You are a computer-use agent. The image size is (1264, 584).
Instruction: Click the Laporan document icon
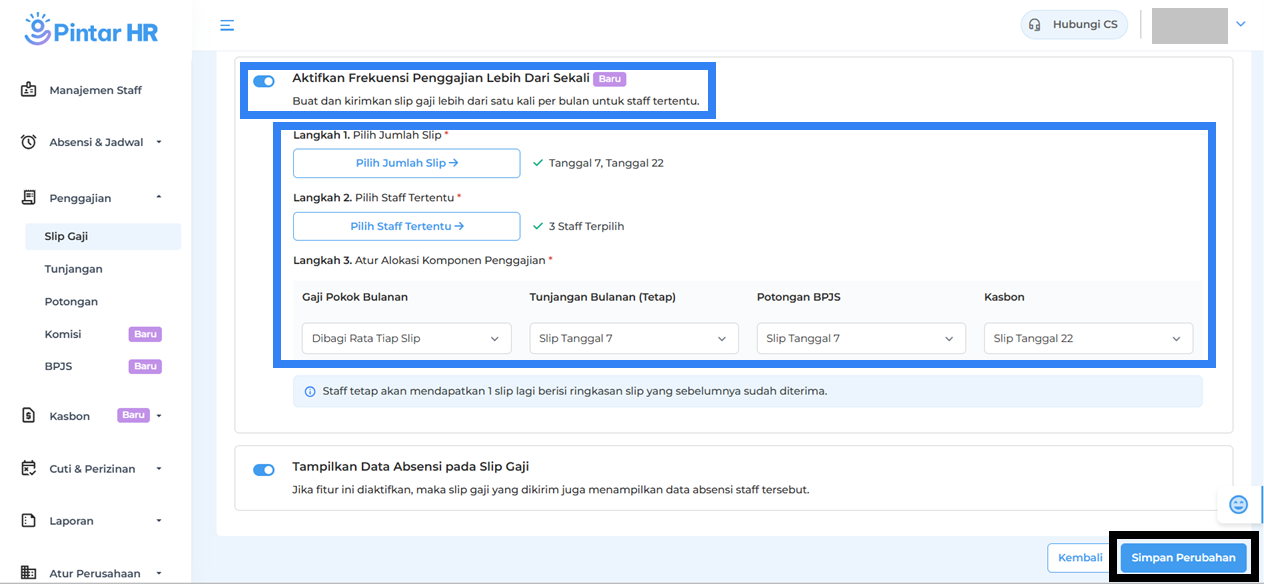(x=29, y=521)
